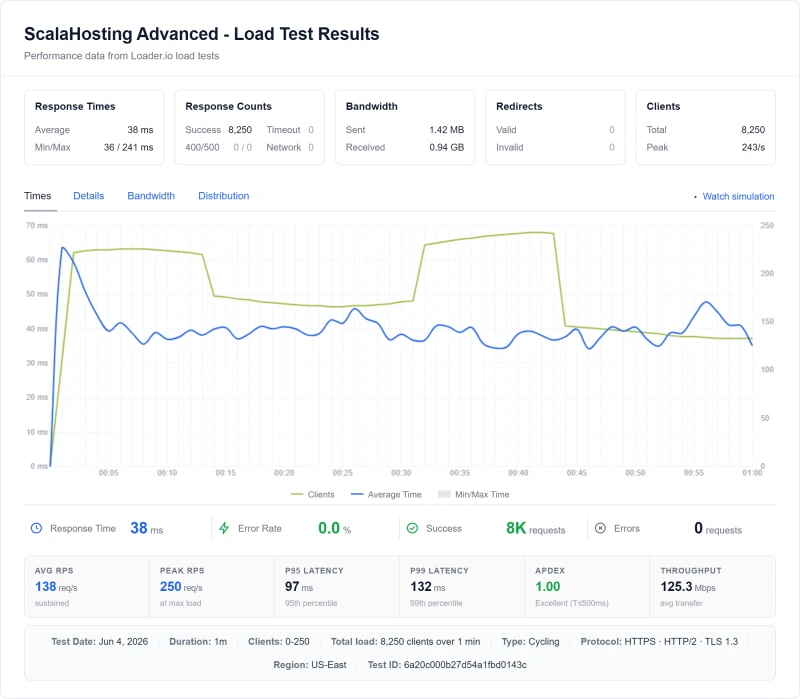Viewport: 800px width, 699px height.
Task: Click the 70 ms axis label
Action: coord(37,225)
